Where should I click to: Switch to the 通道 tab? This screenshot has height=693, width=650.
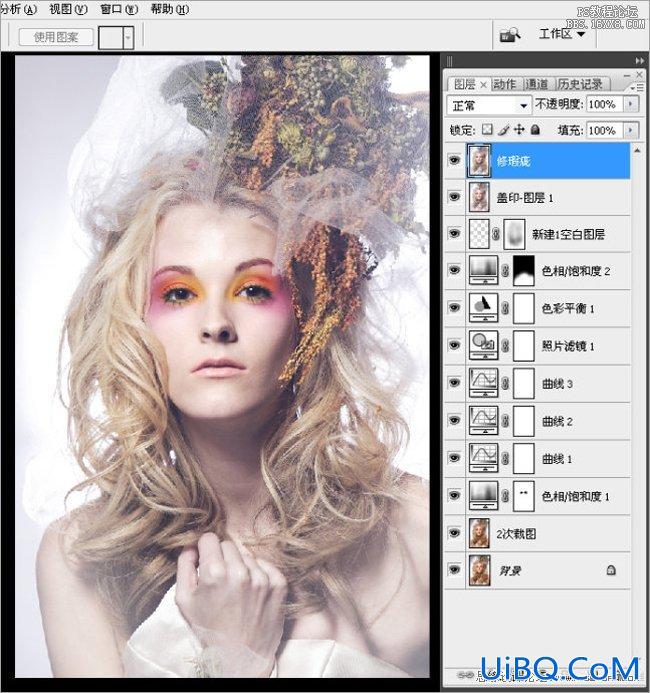coord(536,84)
